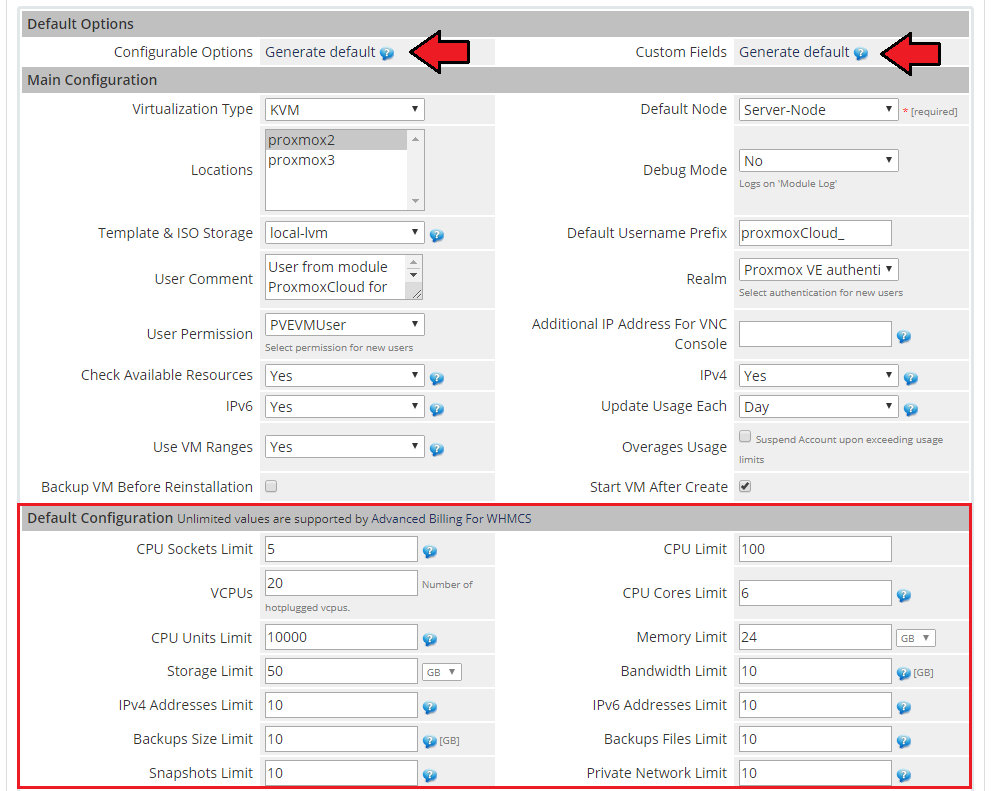Open IPv4 Yes dropdown
This screenshot has height=791, width=998.
(819, 375)
